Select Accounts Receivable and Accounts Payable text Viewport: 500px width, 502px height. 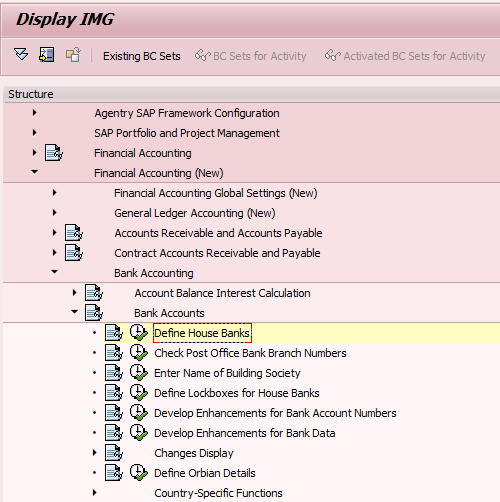[218, 233]
